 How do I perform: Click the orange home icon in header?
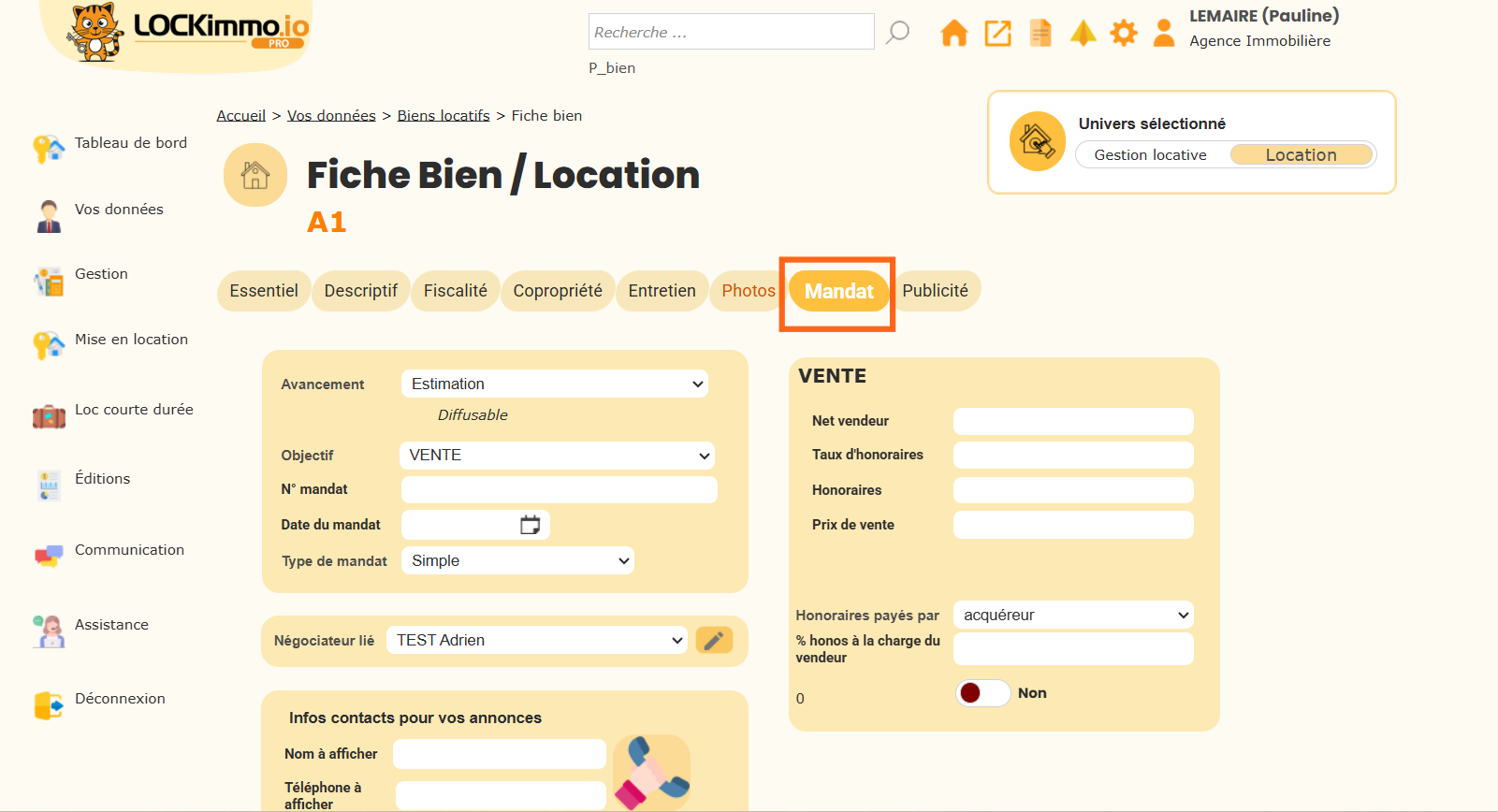click(x=953, y=33)
